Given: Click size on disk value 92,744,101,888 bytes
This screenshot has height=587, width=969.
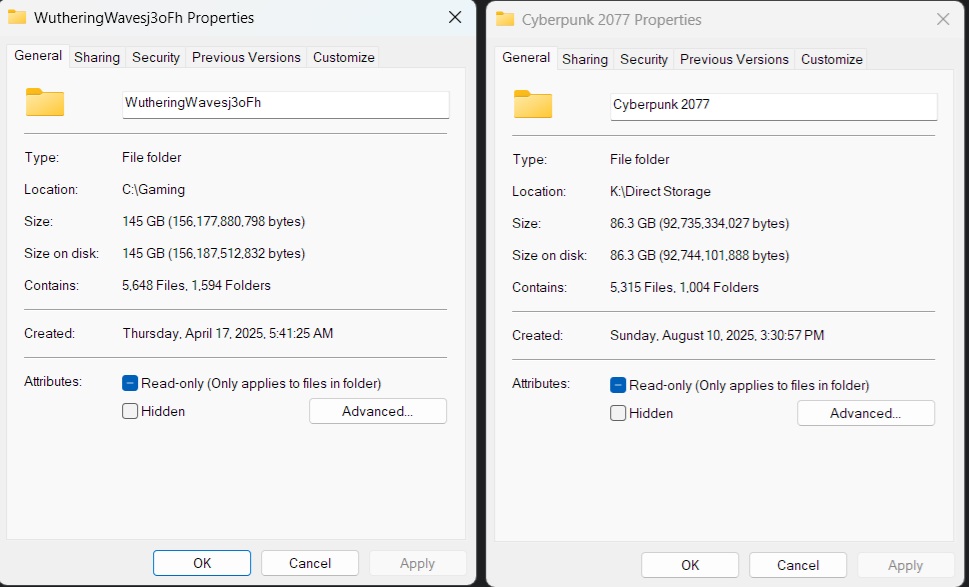Looking at the screenshot, I should [x=723, y=255].
